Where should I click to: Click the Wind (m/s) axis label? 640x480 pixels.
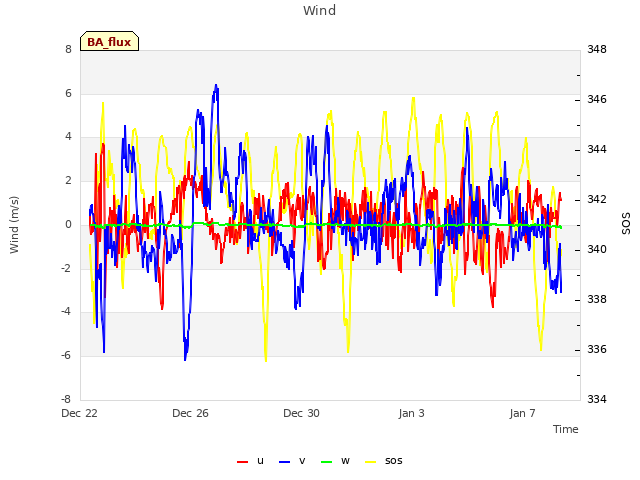pyautogui.click(x=14, y=225)
